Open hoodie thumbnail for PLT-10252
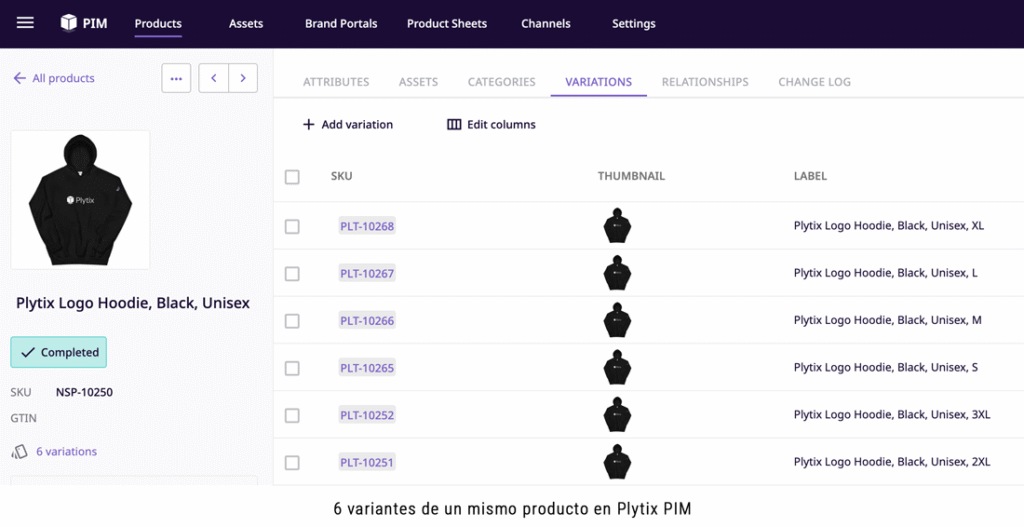1024x527 pixels. click(x=617, y=415)
